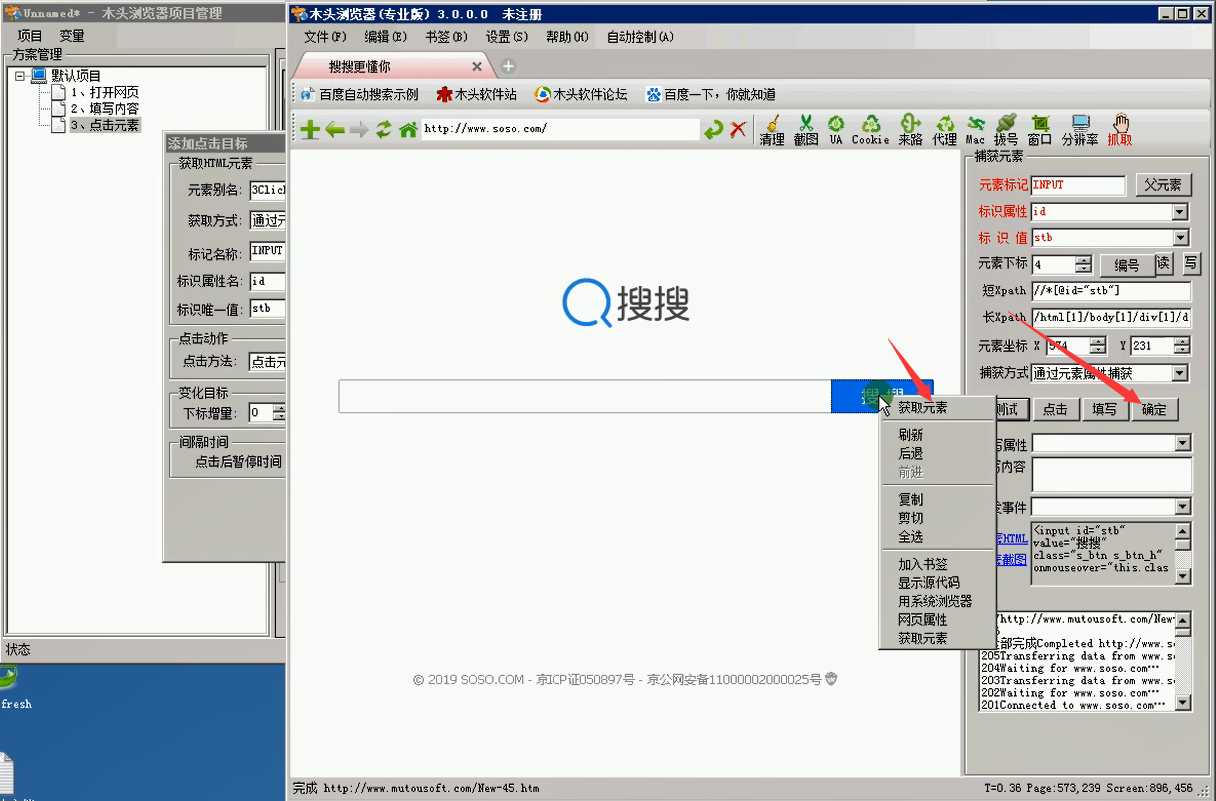The width and height of the screenshot is (1216, 801).
Task: Click the 父元素 button
Action: [1163, 185]
